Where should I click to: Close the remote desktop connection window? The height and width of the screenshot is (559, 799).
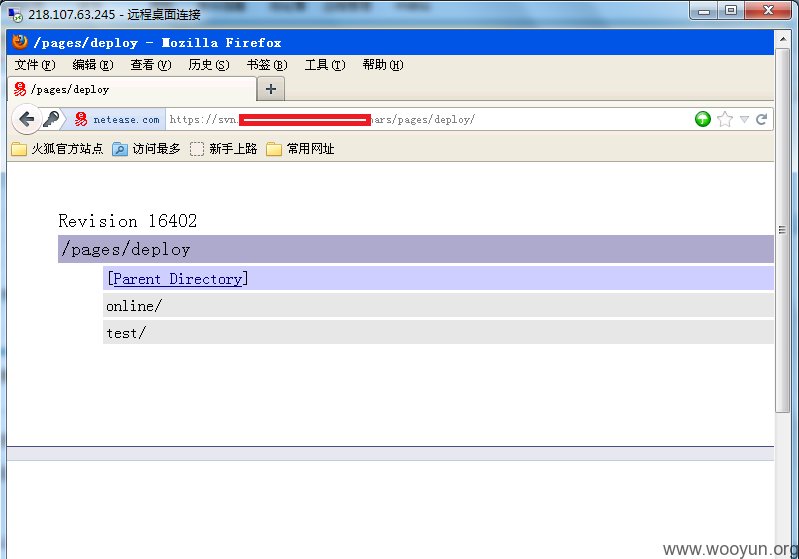[768, 11]
